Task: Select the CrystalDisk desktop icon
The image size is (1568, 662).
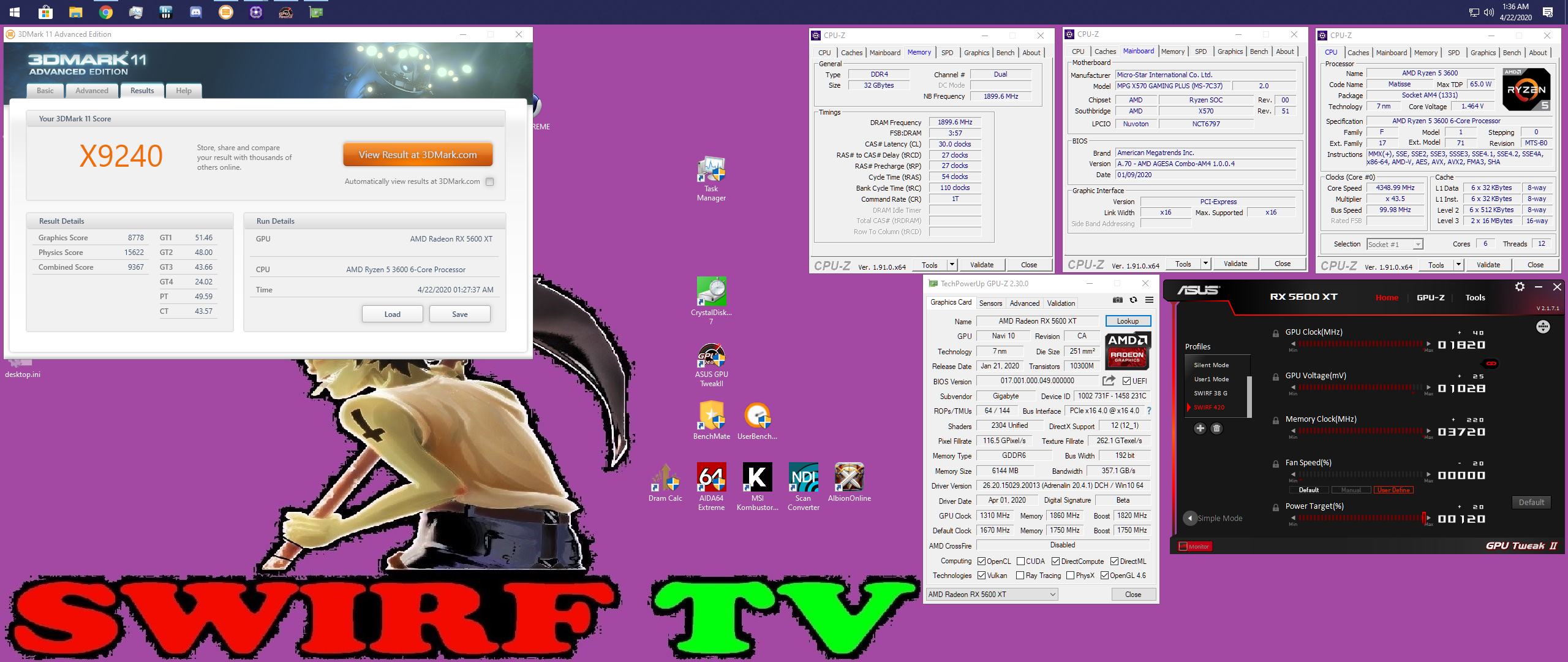Action: [x=711, y=300]
